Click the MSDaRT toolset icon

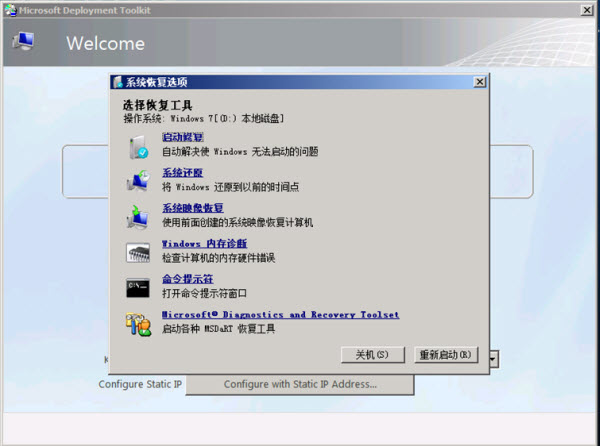coord(138,324)
